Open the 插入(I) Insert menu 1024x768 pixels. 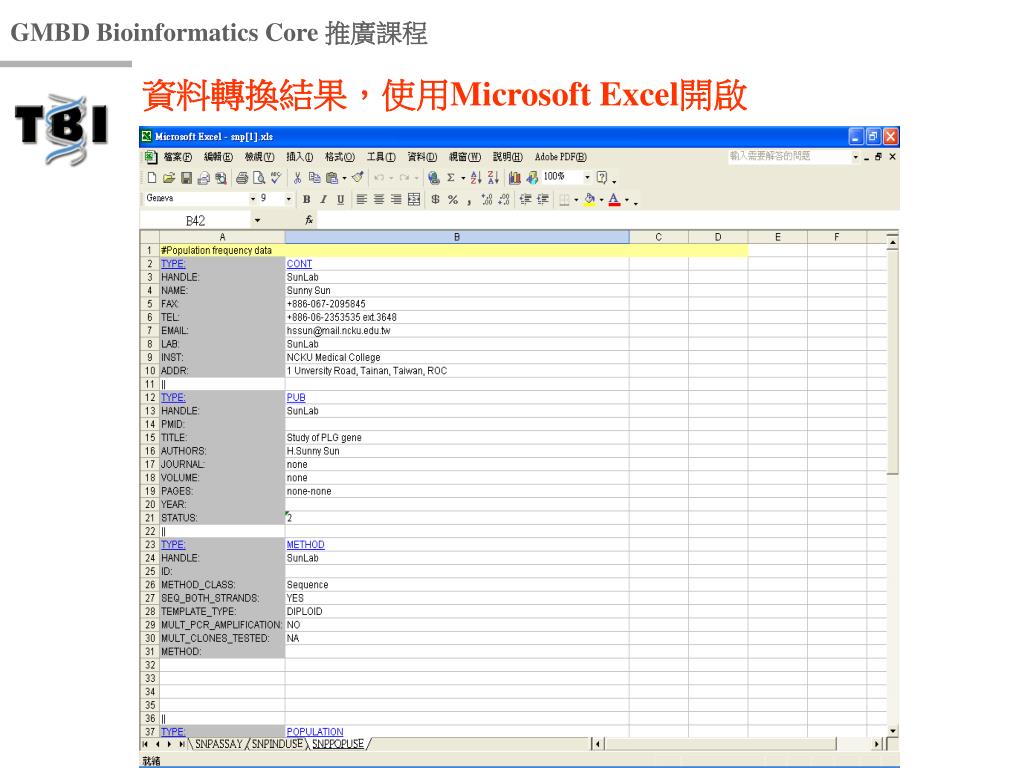coord(300,157)
